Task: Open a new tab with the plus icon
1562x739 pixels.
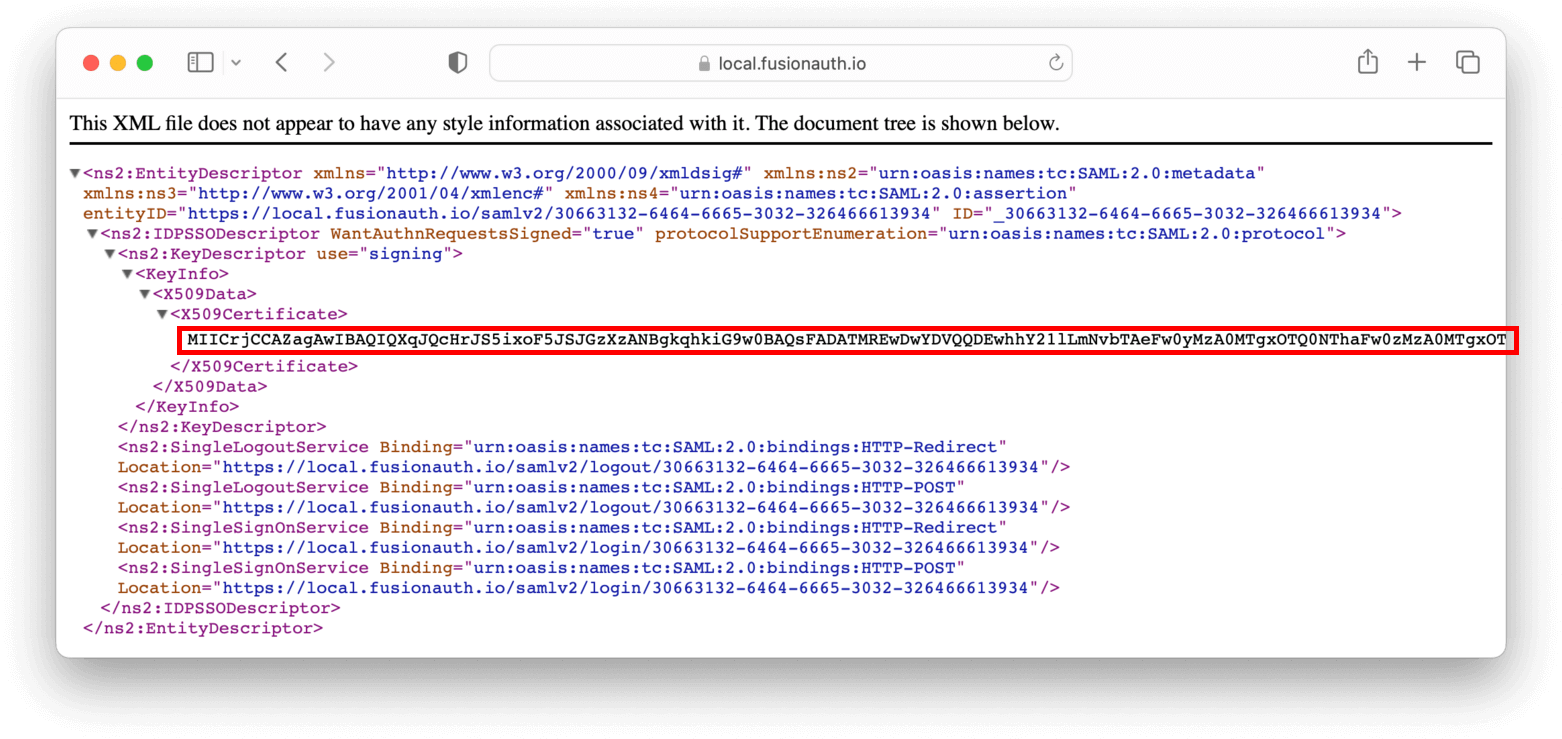Action: [1417, 63]
